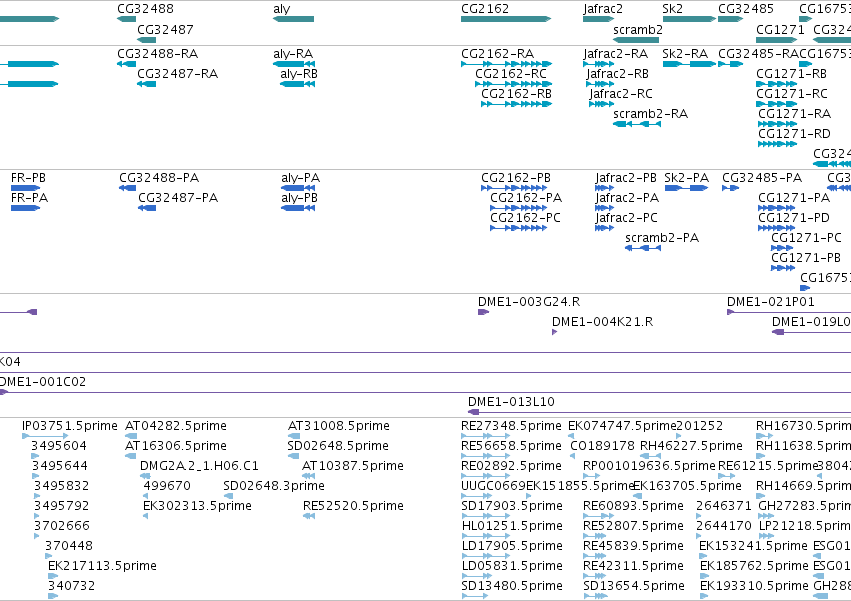Image resolution: width=851 pixels, height=601 pixels.
Task: Click the scramb2 gene feature
Action: 636,40
